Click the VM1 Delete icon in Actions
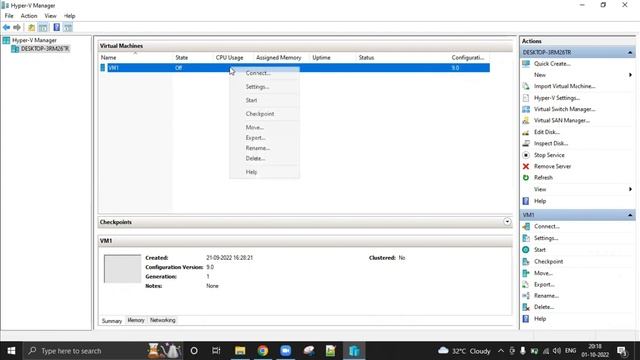This screenshot has width=640, height=360. point(526,307)
